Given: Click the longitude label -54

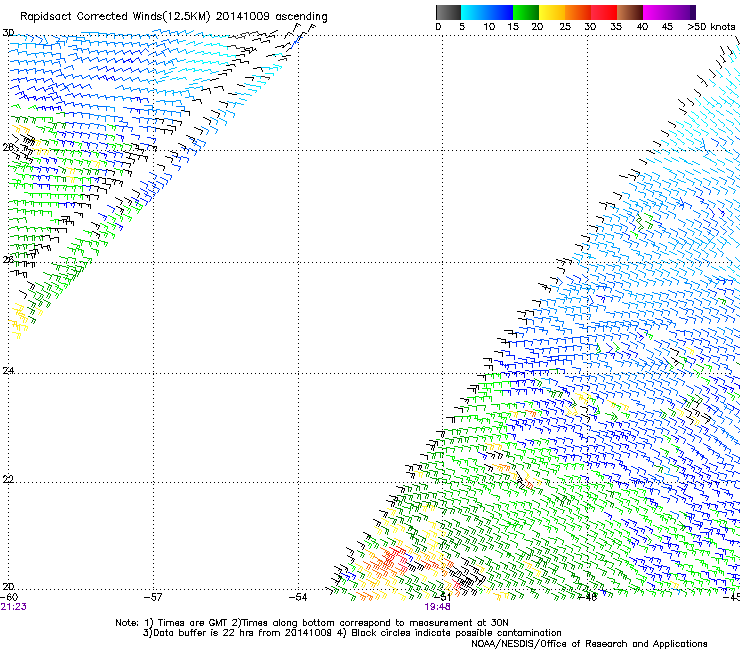Looking at the screenshot, I should tap(298, 597).
